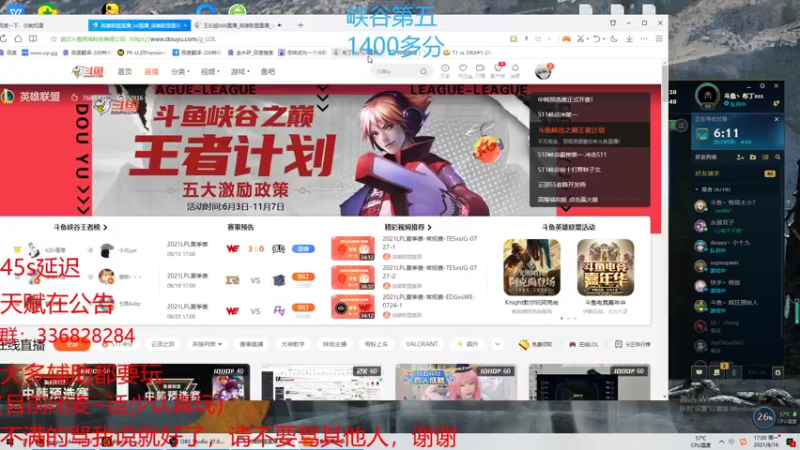Open the 首页 home tab
Image resolution: width=800 pixels, height=450 pixels.
[x=124, y=72]
